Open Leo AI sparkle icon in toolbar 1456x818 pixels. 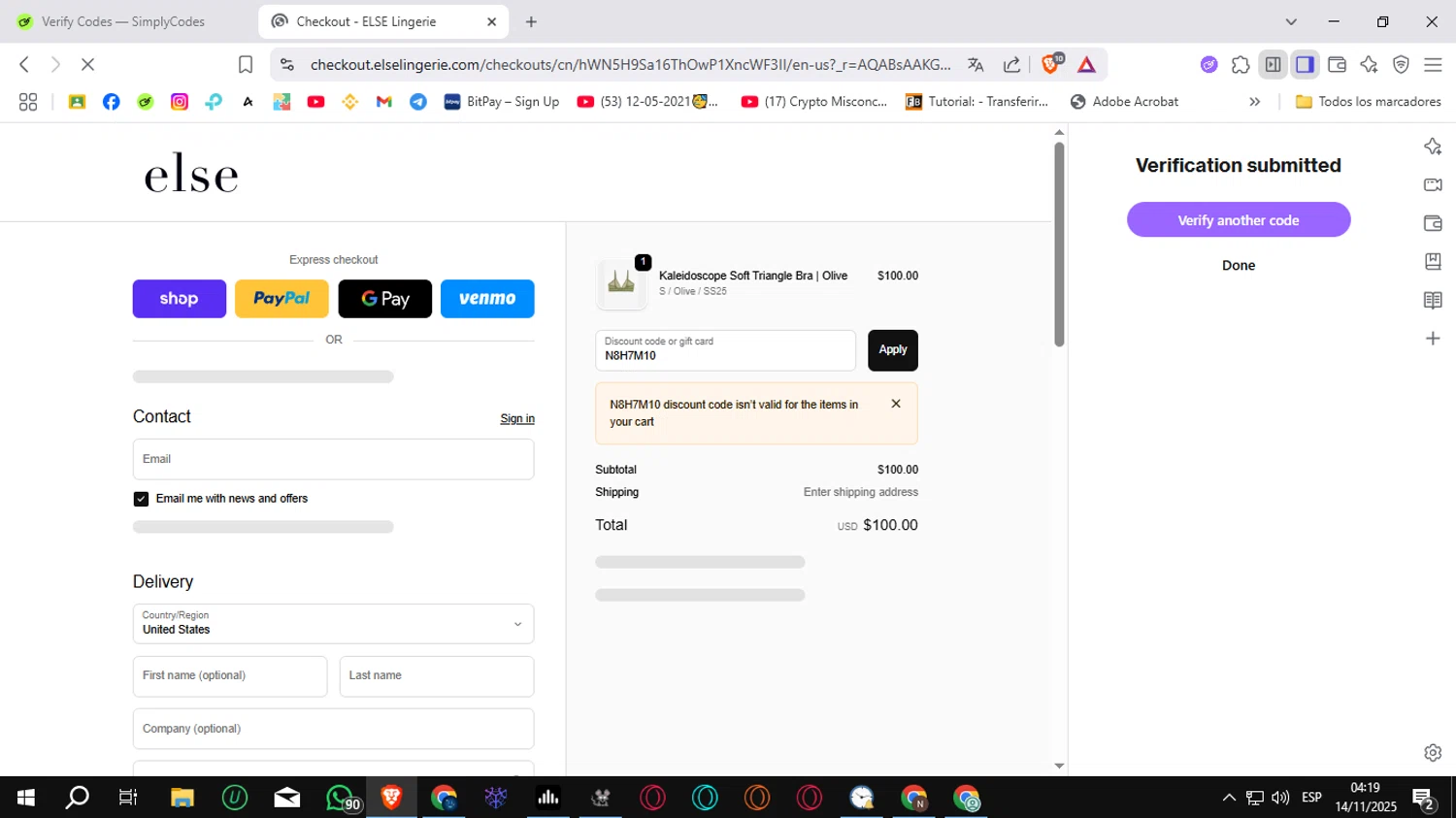(1369, 65)
